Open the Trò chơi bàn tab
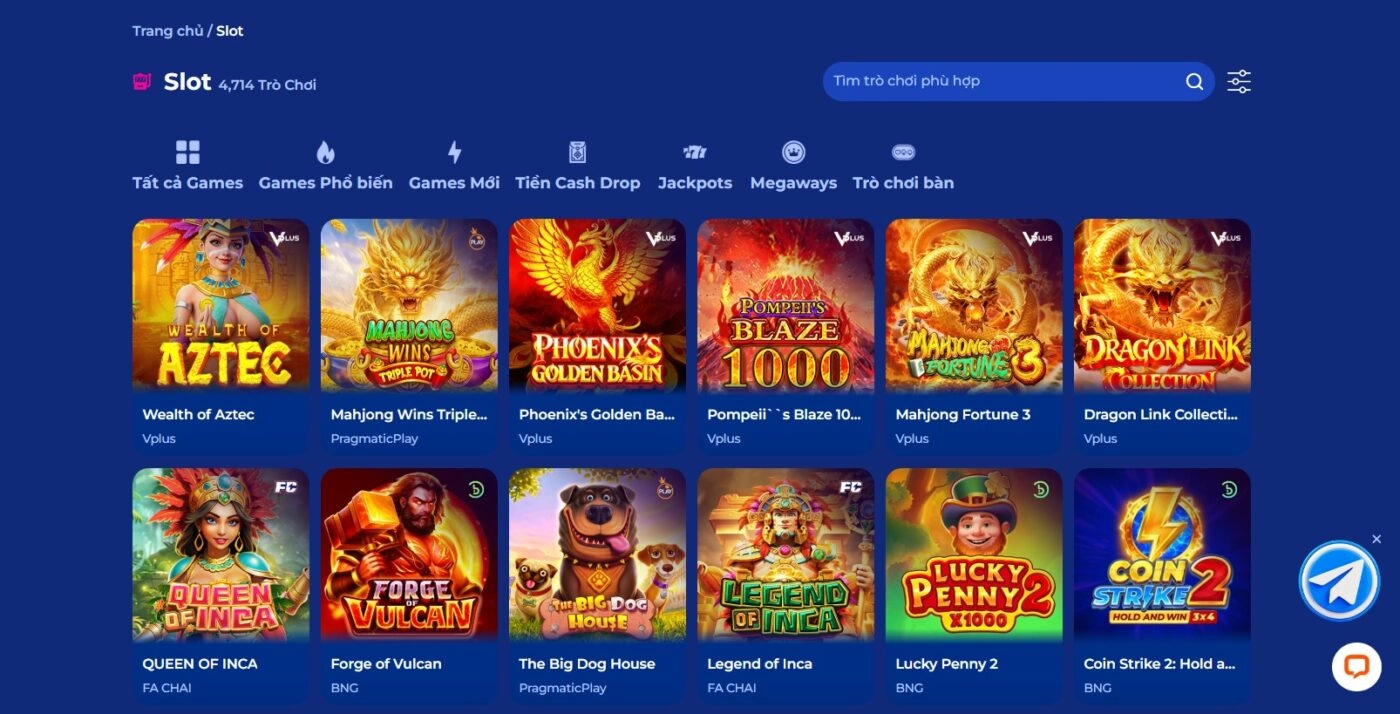Viewport: 1400px width, 714px height. coord(903,166)
